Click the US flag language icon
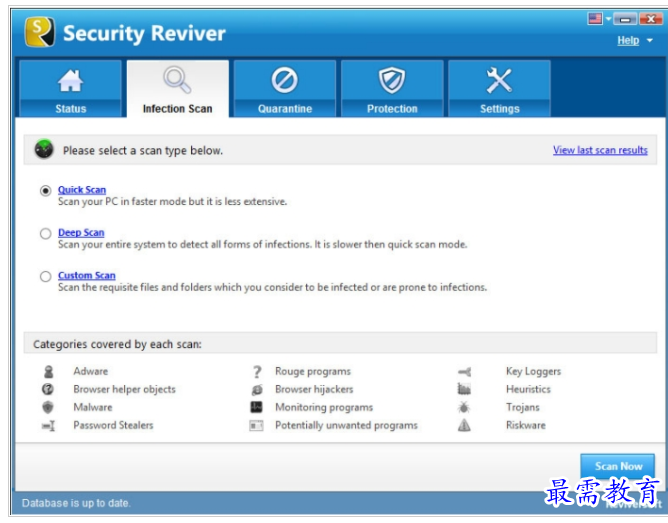668x523 pixels. [x=595, y=18]
